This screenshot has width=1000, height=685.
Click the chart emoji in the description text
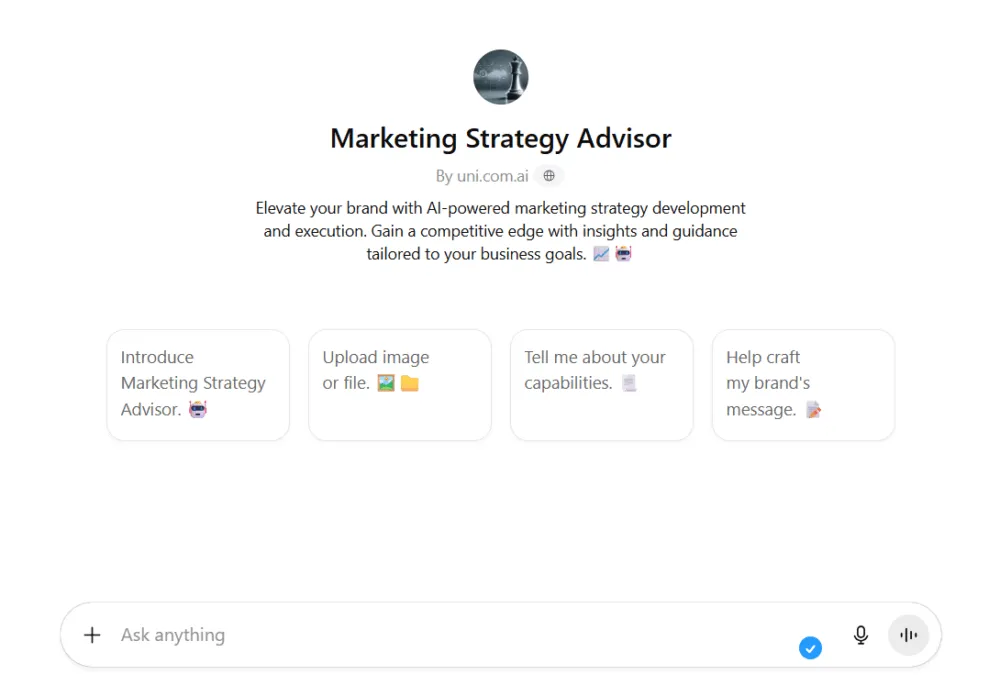pos(602,253)
